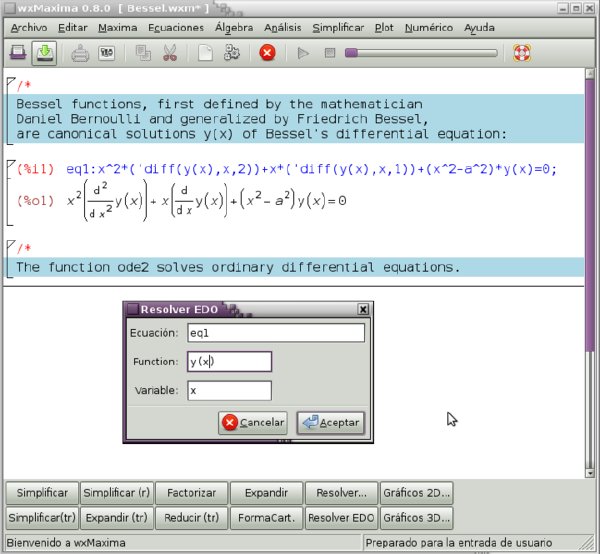Image resolution: width=600 pixels, height=554 pixels.
Task: Click the Print toolbar icon
Action: [x=80, y=53]
